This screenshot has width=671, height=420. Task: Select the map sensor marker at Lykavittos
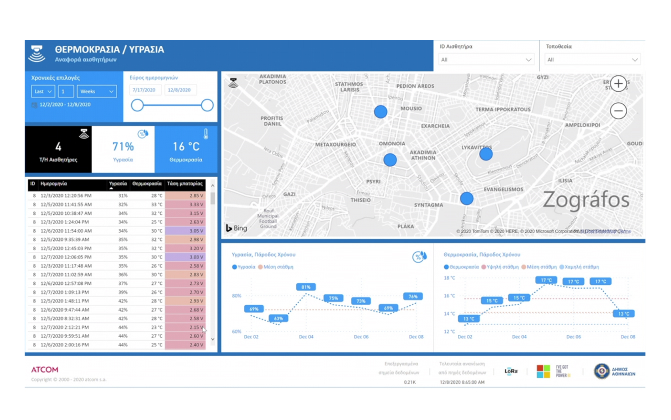[486, 154]
